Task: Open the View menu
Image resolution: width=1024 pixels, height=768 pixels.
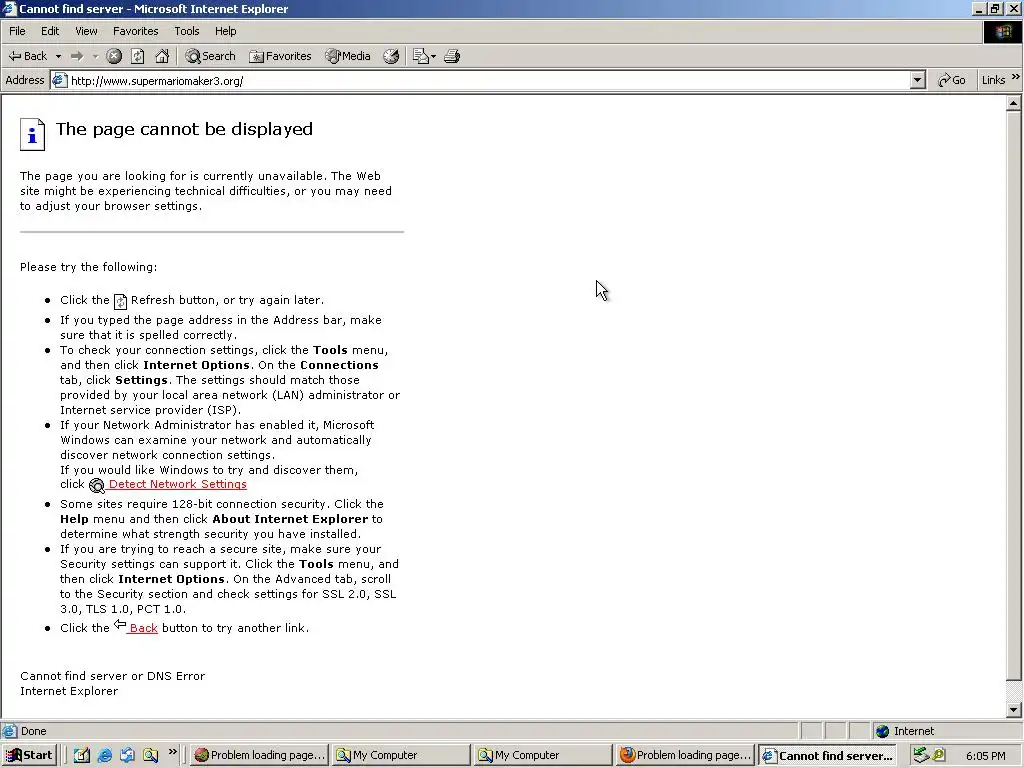Action: pos(86,31)
